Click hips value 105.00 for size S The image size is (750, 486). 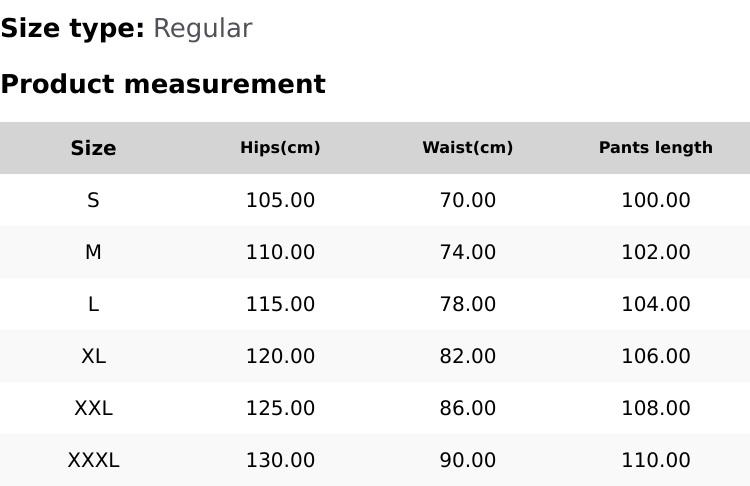pos(280,200)
